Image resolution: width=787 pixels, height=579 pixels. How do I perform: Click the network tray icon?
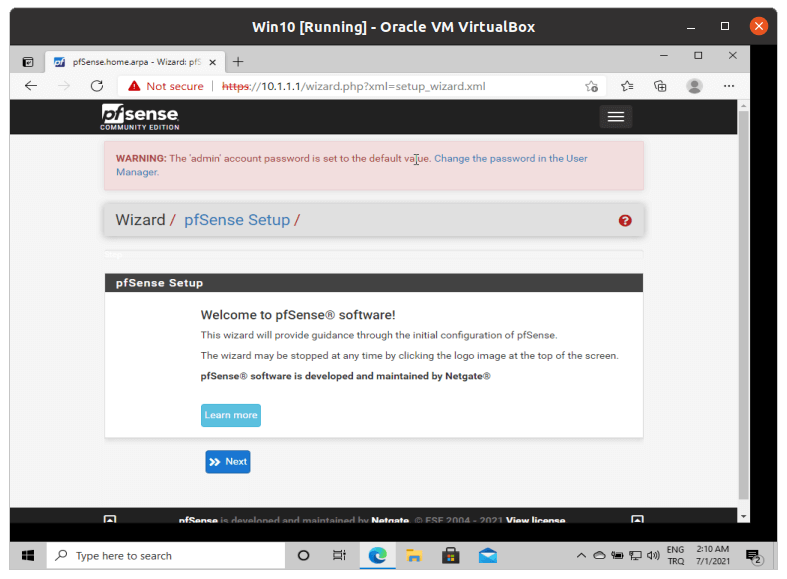click(635, 555)
